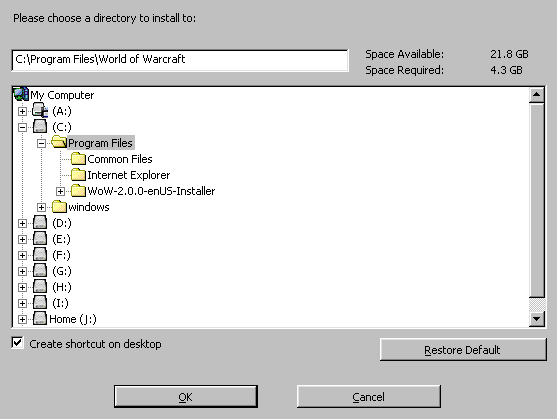Screen dimensions: 557x419
Task: Select the Common Files folder icon
Action: (x=78, y=159)
